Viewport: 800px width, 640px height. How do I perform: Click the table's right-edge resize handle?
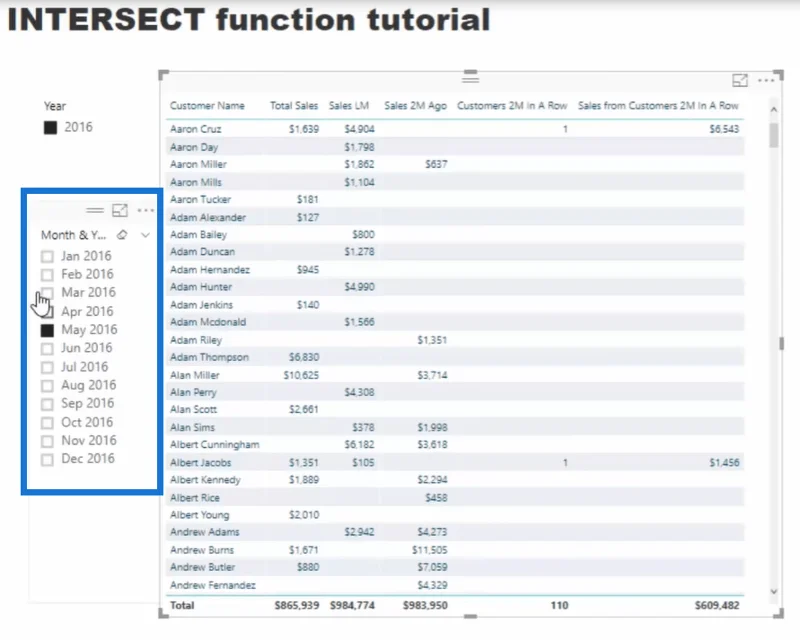click(x=781, y=344)
